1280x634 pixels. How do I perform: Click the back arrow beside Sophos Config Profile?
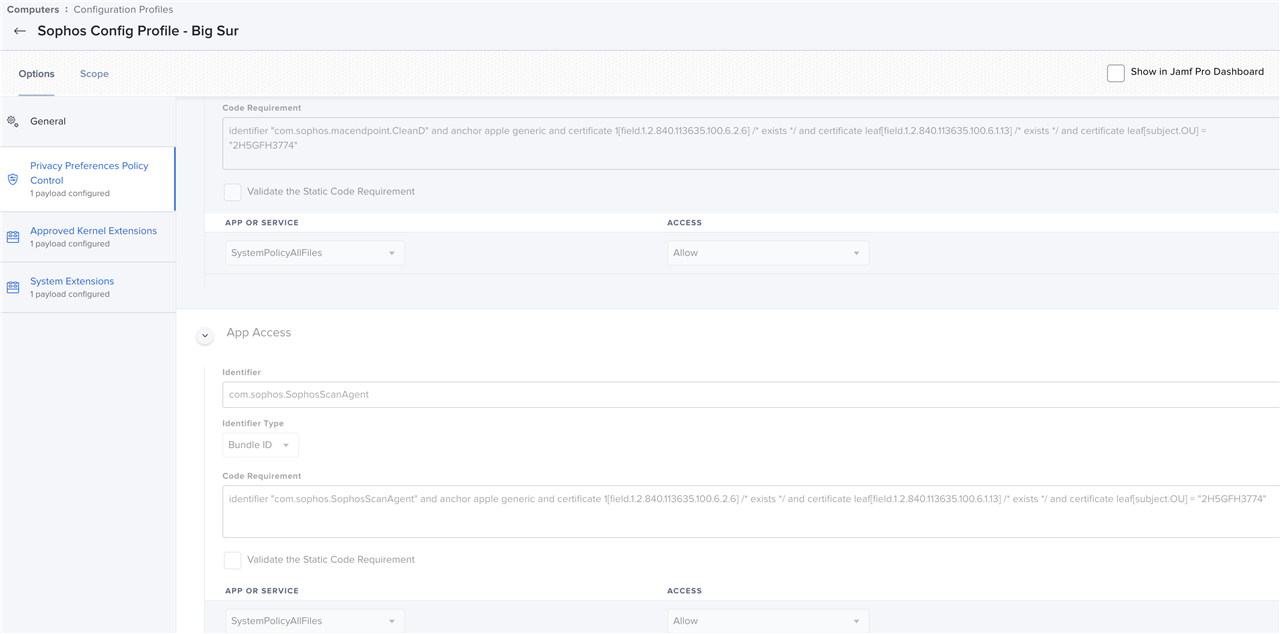(20, 31)
